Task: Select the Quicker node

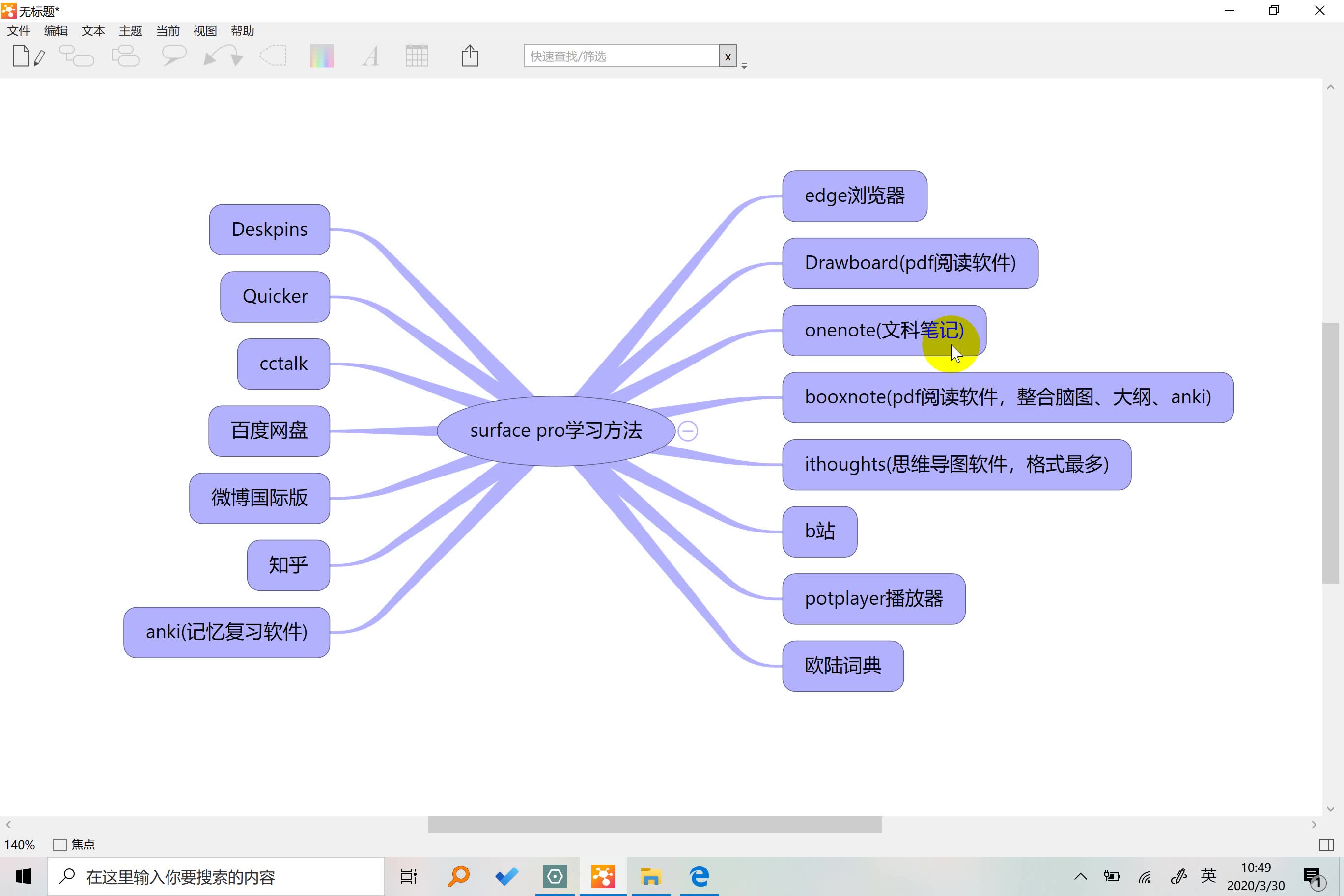Action: pos(275,297)
